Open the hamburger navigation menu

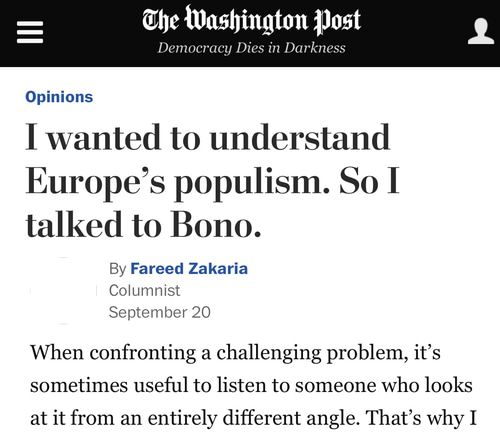[30, 32]
